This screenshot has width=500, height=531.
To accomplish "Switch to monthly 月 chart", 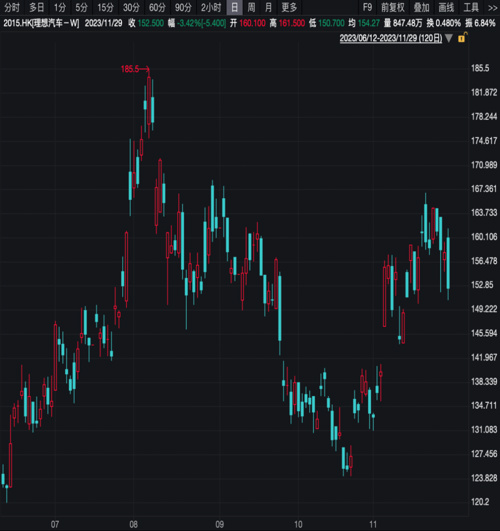I will click(x=268, y=7).
